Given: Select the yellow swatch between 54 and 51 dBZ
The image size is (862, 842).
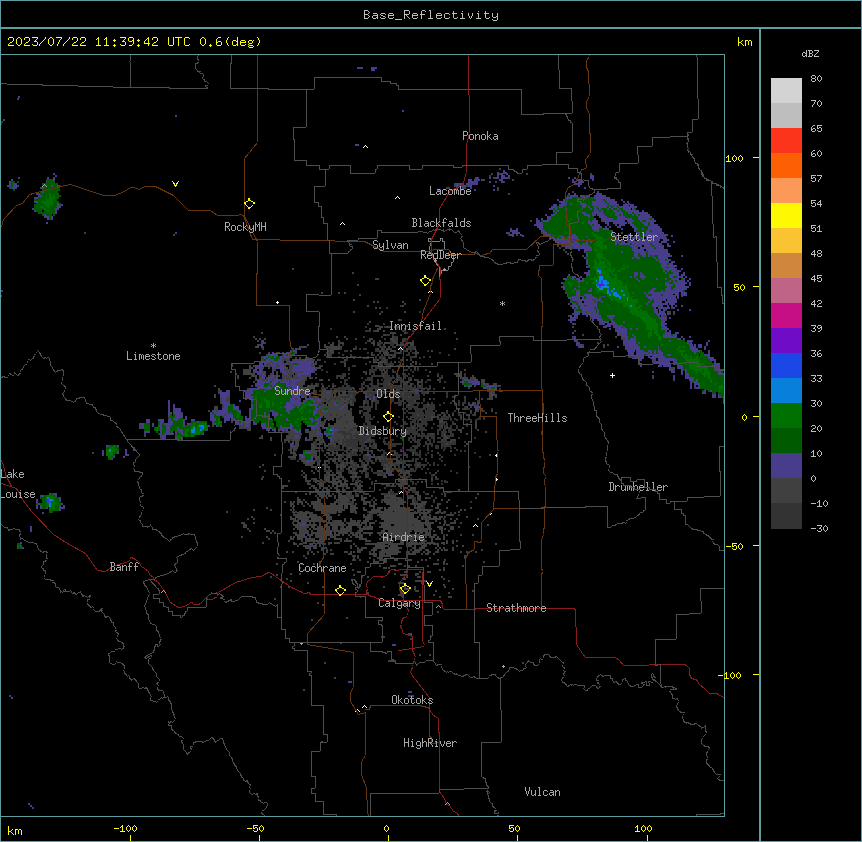Looking at the screenshot, I should pos(786,215).
